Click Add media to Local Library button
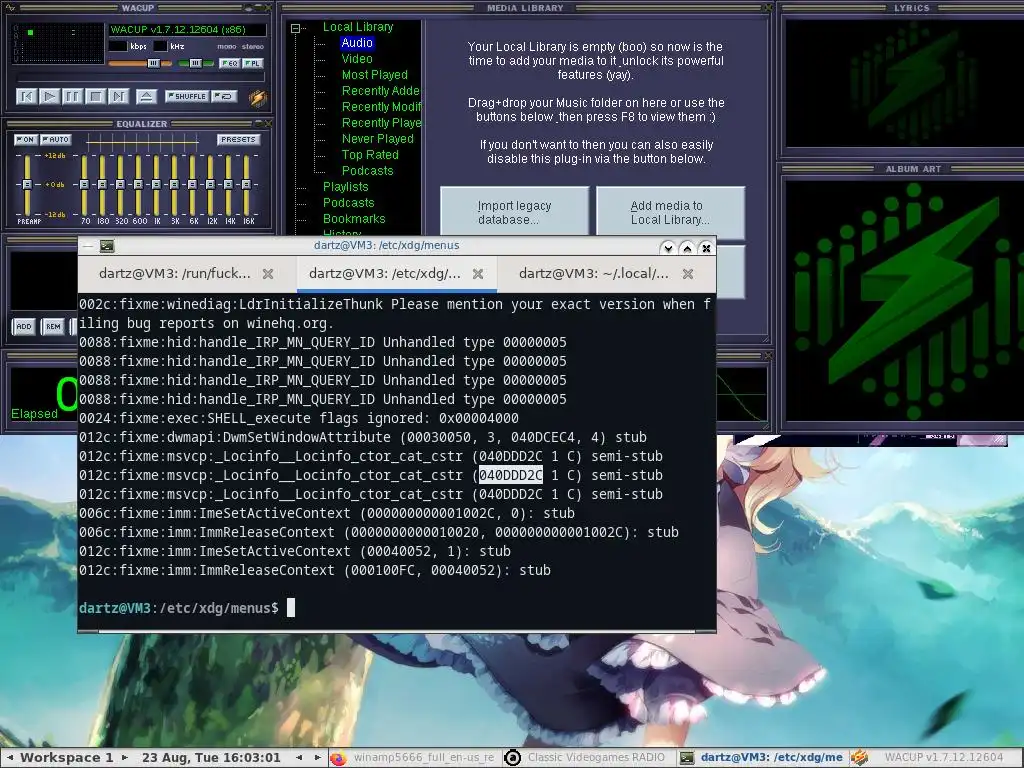 tap(671, 213)
